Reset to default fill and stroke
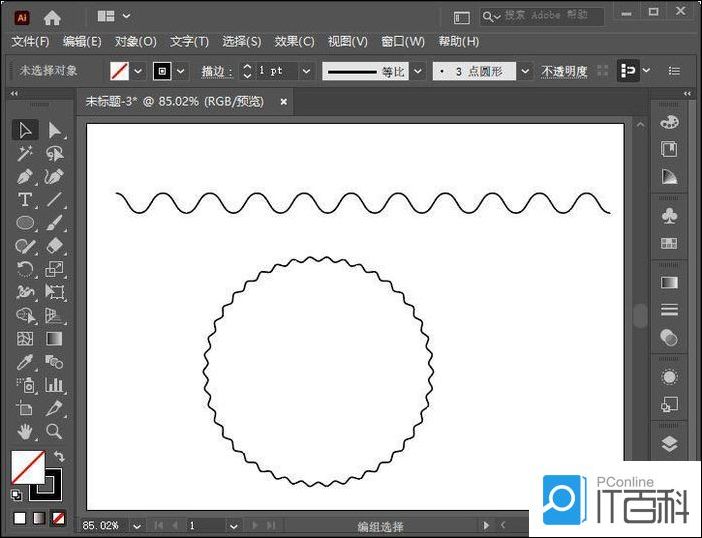Image resolution: width=702 pixels, height=538 pixels. click(16, 494)
